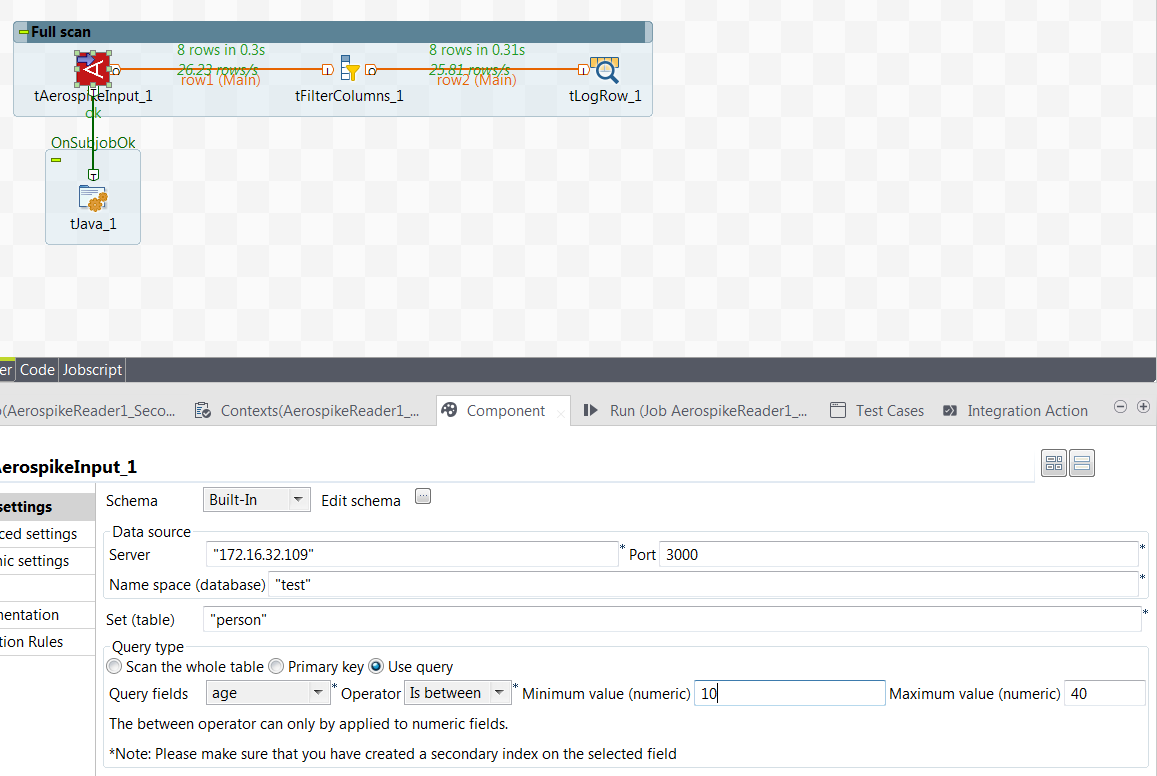The image size is (1157, 776).
Task: Select the Documentation side tab
Action: (47, 614)
